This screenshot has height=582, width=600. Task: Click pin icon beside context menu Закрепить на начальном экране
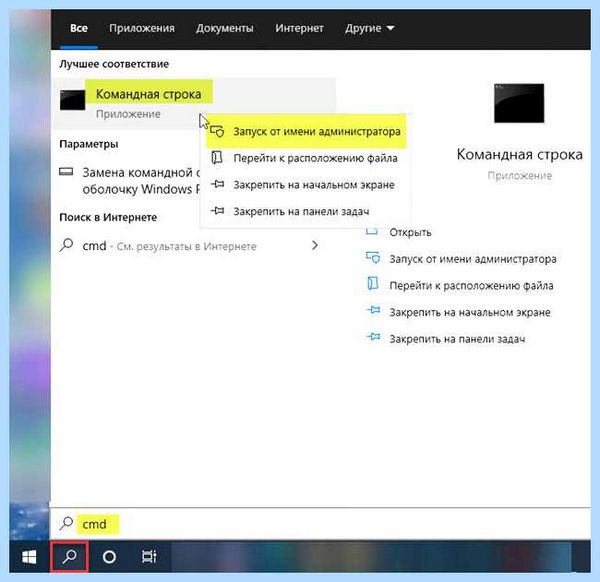point(217,184)
